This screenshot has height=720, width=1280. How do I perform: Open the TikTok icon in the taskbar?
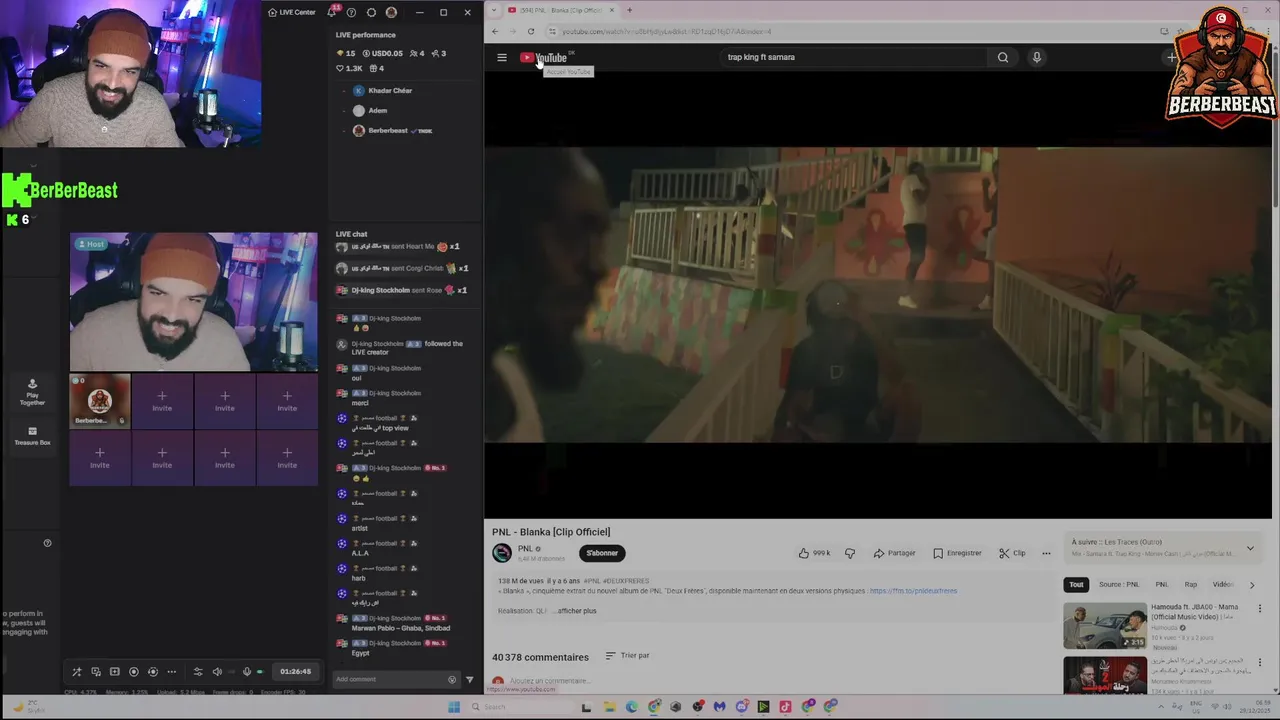(785, 707)
